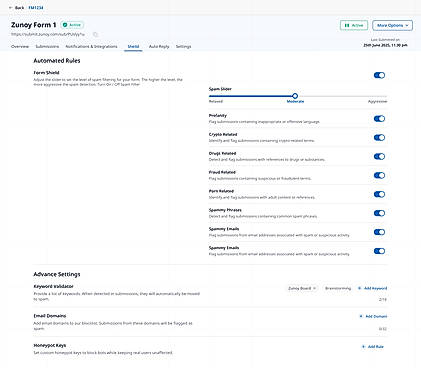Viewport: 421px width, 368px height.
Task: Click the Active button with pause icon
Action: click(354, 25)
